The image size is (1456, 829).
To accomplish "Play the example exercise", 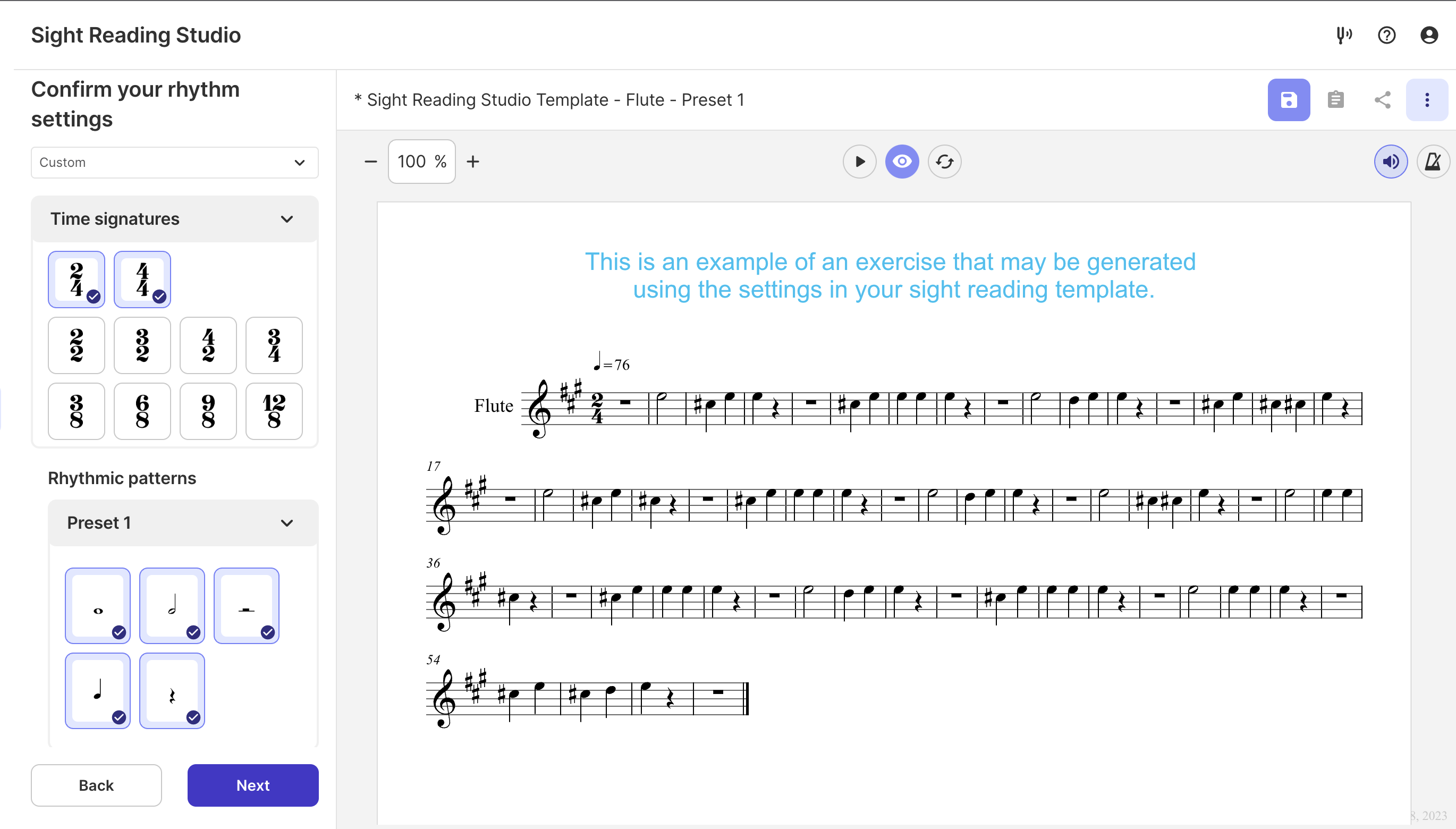I will point(859,161).
